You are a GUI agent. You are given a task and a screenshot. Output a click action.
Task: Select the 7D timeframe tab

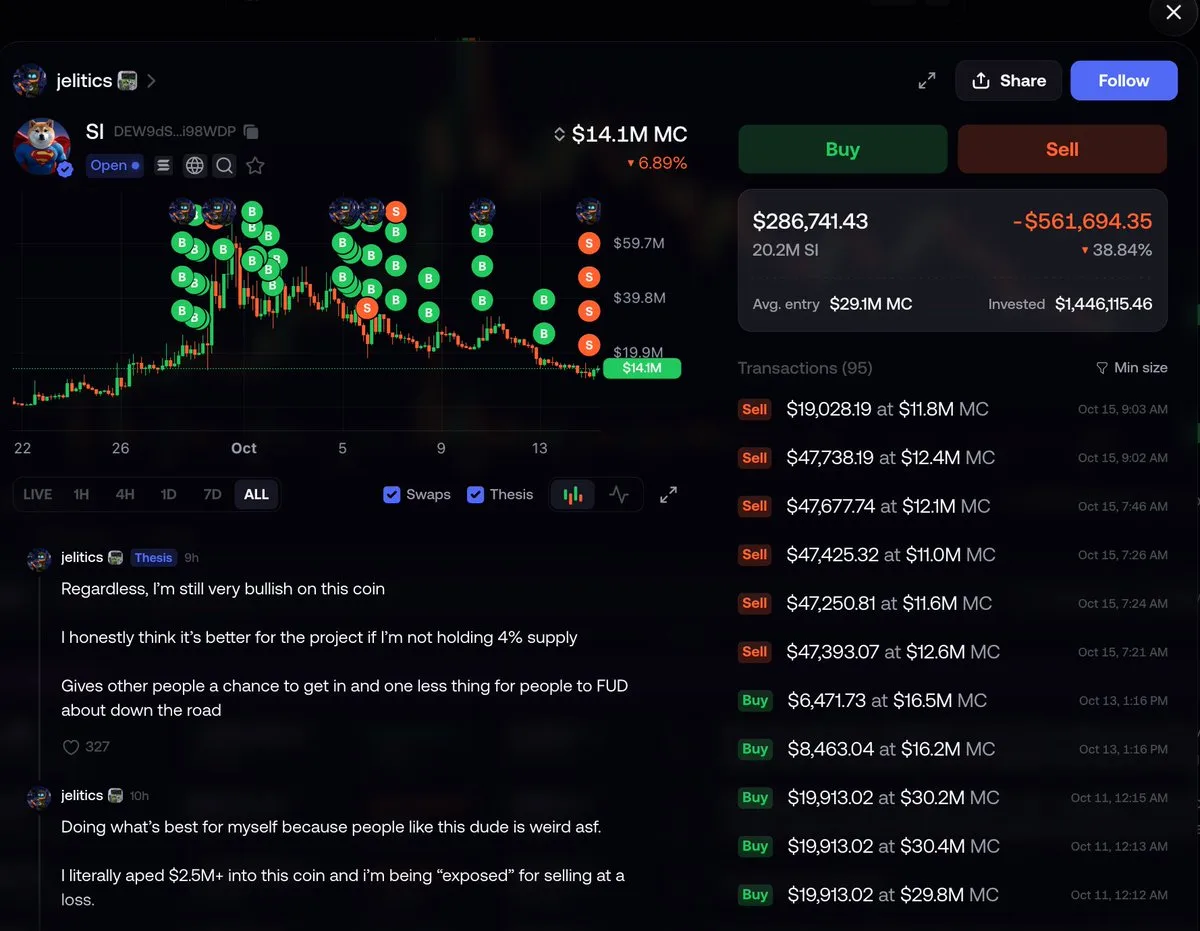[212, 494]
